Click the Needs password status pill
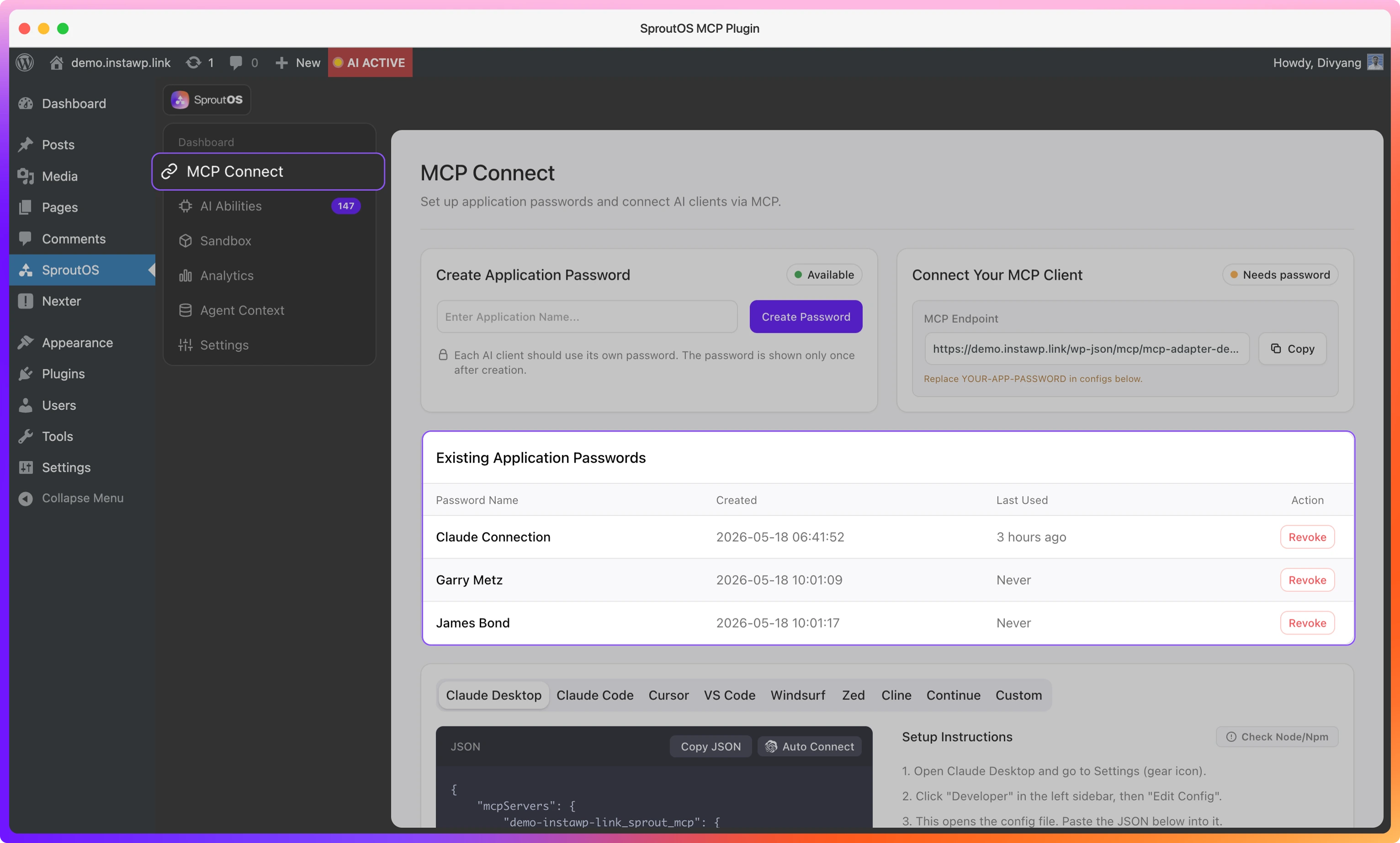This screenshot has width=1400, height=843. coord(1280,275)
